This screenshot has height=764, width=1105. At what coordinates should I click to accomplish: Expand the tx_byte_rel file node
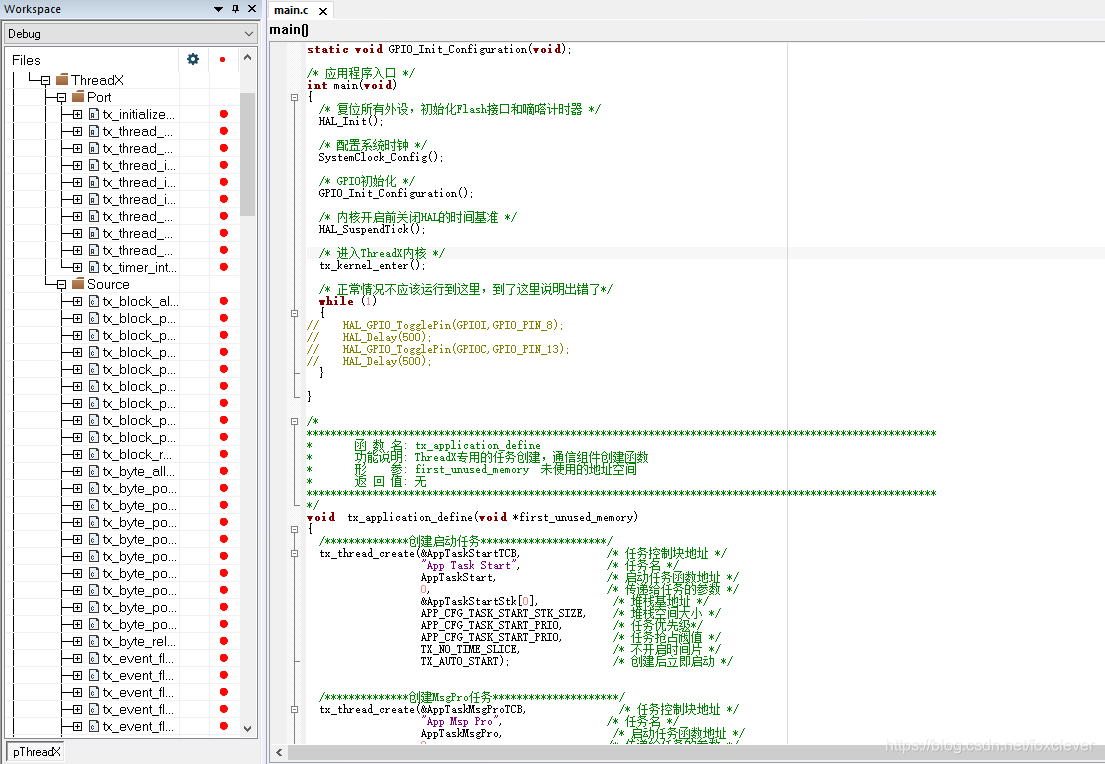tap(78, 641)
